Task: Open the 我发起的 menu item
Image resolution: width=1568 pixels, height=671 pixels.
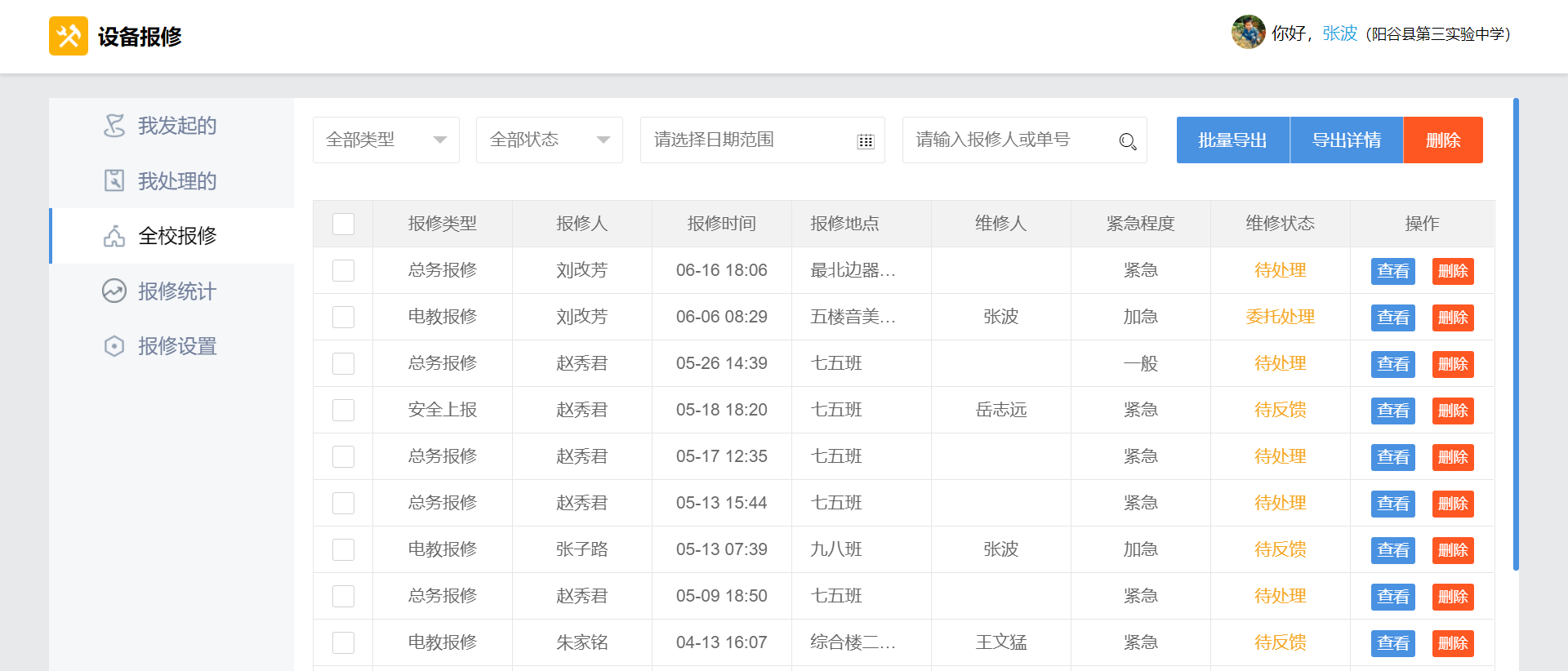Action: (x=171, y=126)
